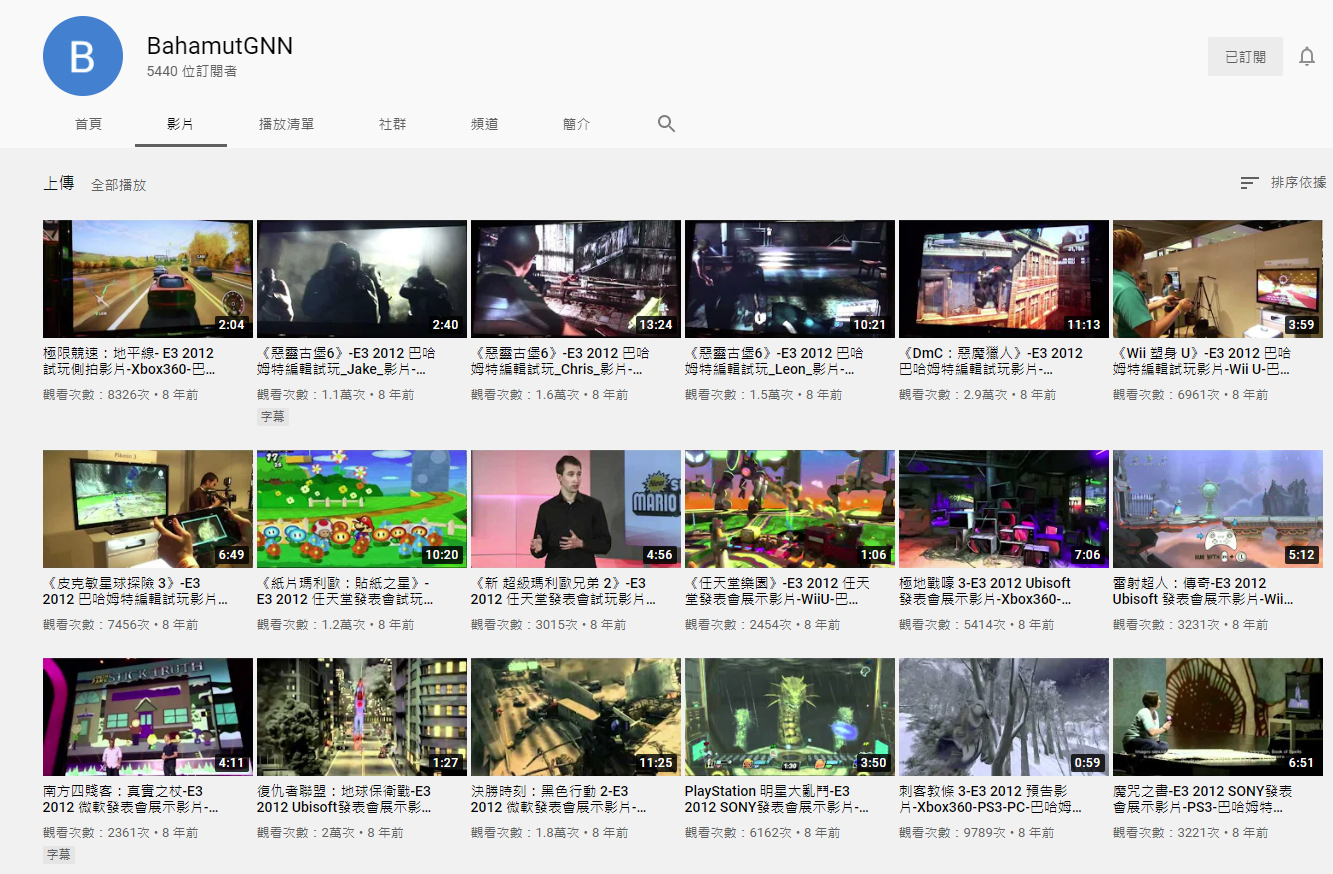Click the title 《紙片瑪利歐：貼紙之星》

coord(346,591)
